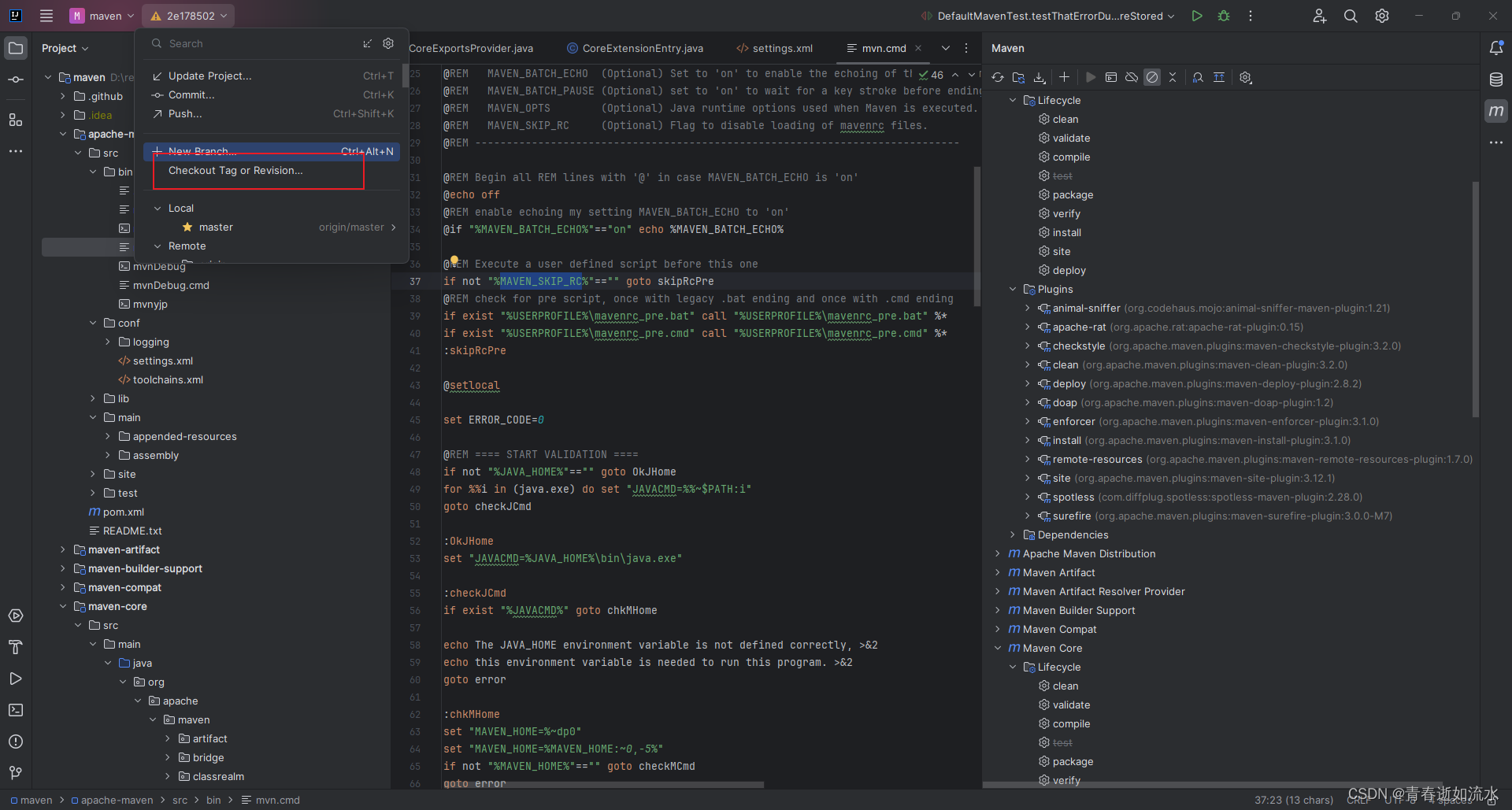Download sources and documentation in Maven toolbar
Viewport: 1512px width, 810px height.
tap(1039, 77)
